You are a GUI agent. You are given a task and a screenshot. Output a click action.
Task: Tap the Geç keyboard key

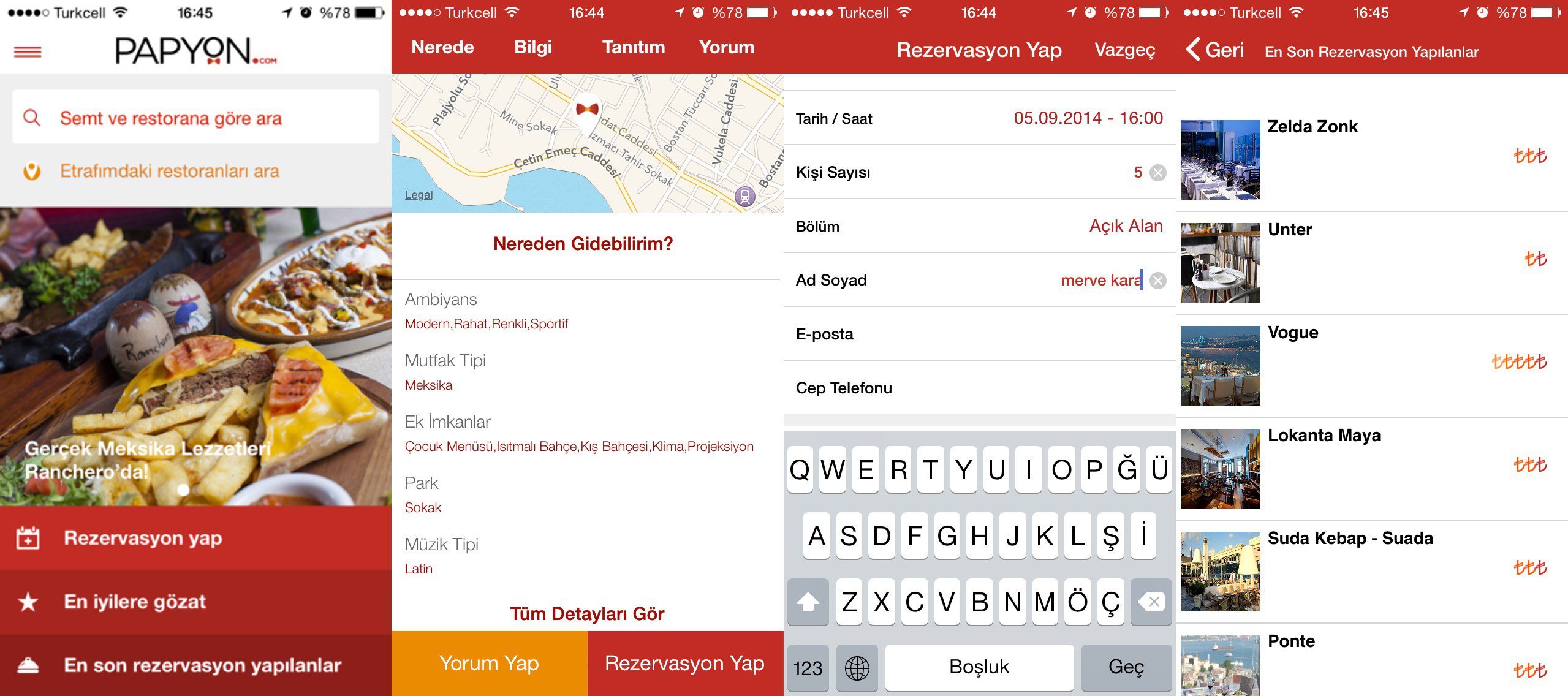coord(1126,667)
